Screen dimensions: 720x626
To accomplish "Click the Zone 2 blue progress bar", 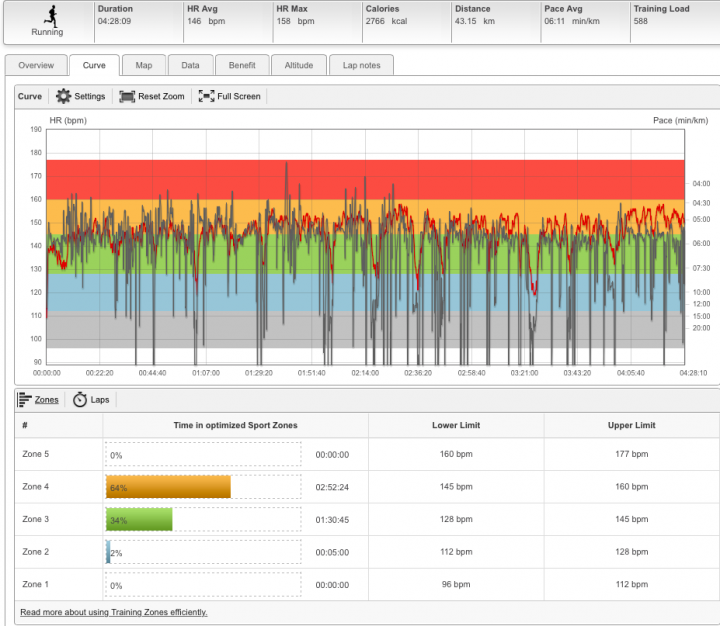I will [108, 552].
